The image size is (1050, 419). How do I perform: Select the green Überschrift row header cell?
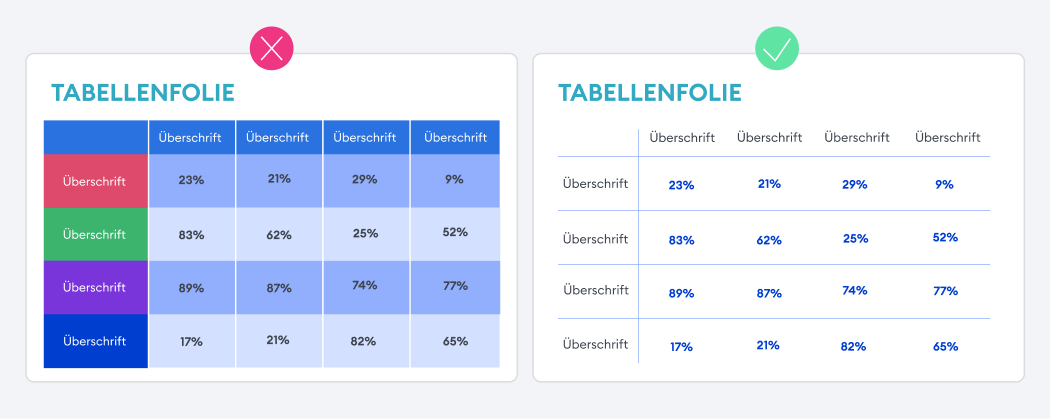pyautogui.click(x=95, y=234)
